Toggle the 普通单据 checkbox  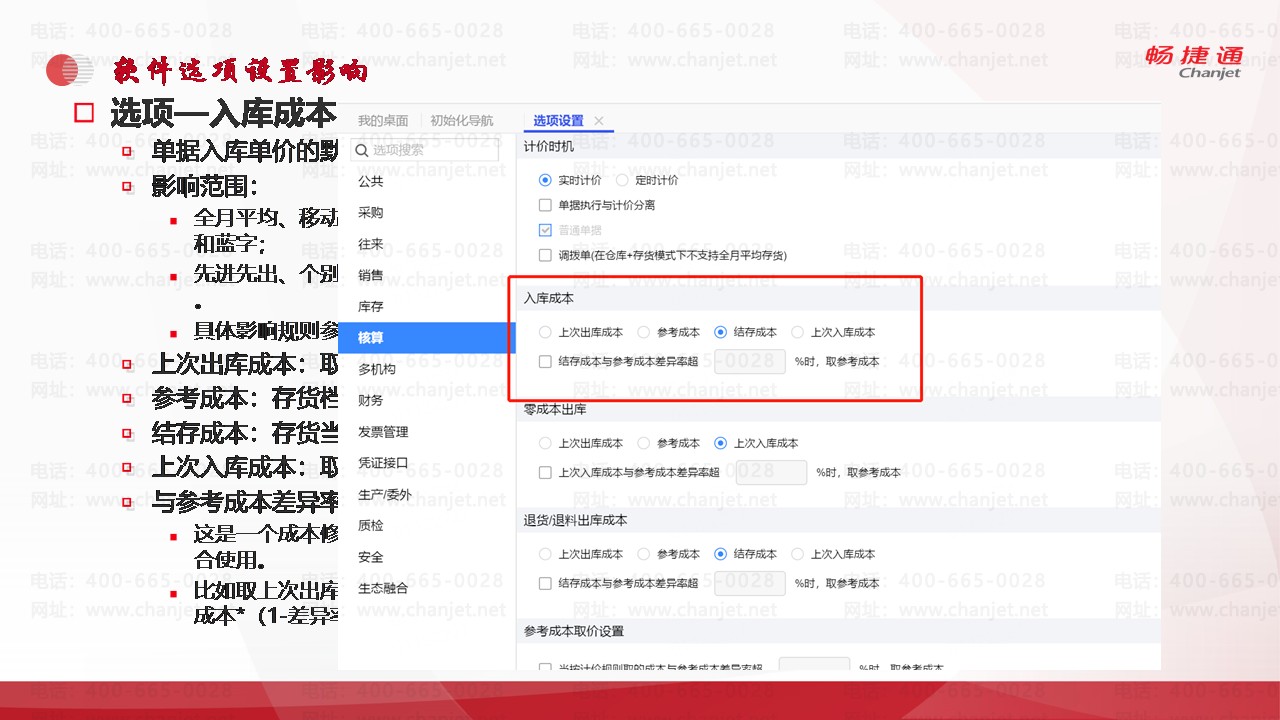point(545,230)
